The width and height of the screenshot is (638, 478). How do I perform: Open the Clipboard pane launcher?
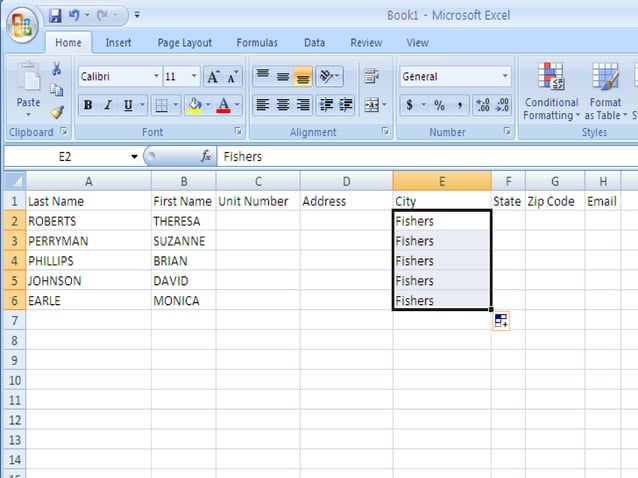pos(64,131)
